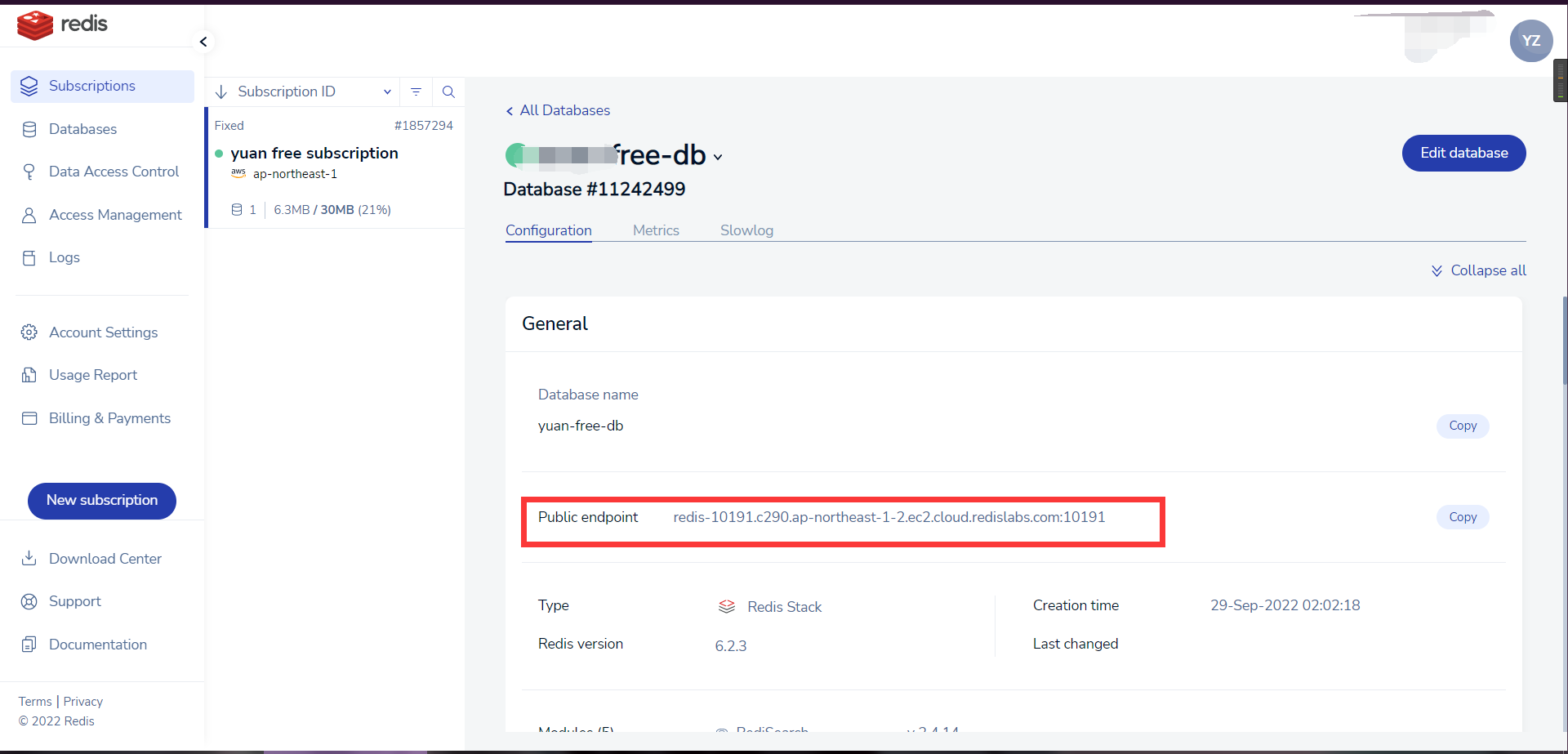Open Account Settings gear item
The width and height of the screenshot is (1568, 754).
coord(103,332)
